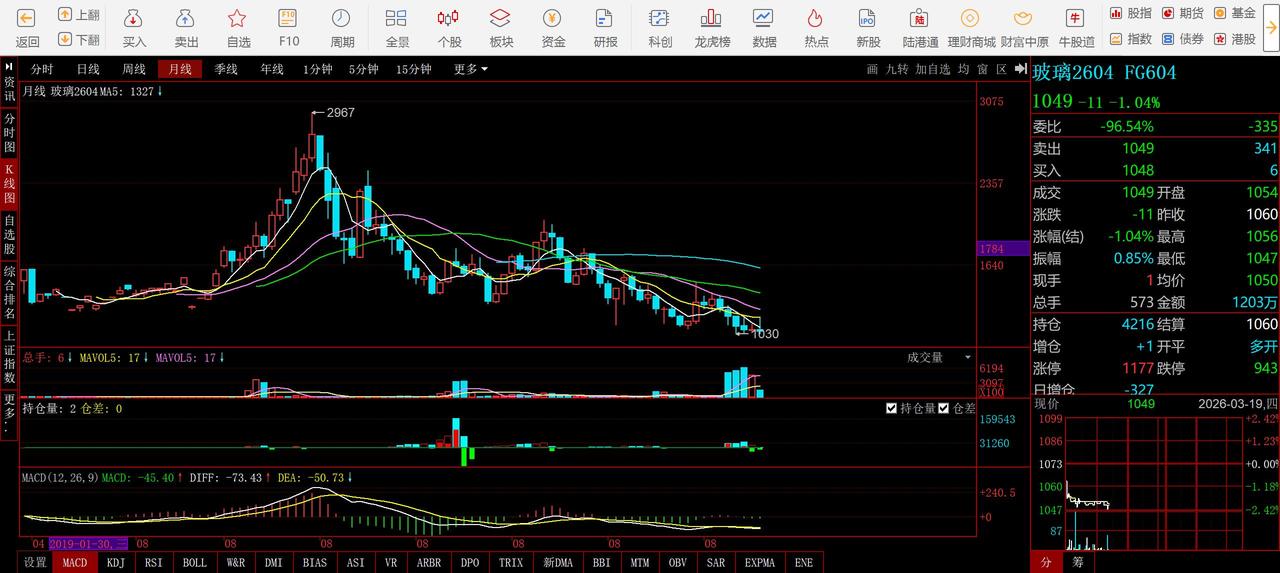Open the 板块 sectors icon
1280x573 pixels.
pyautogui.click(x=501, y=18)
